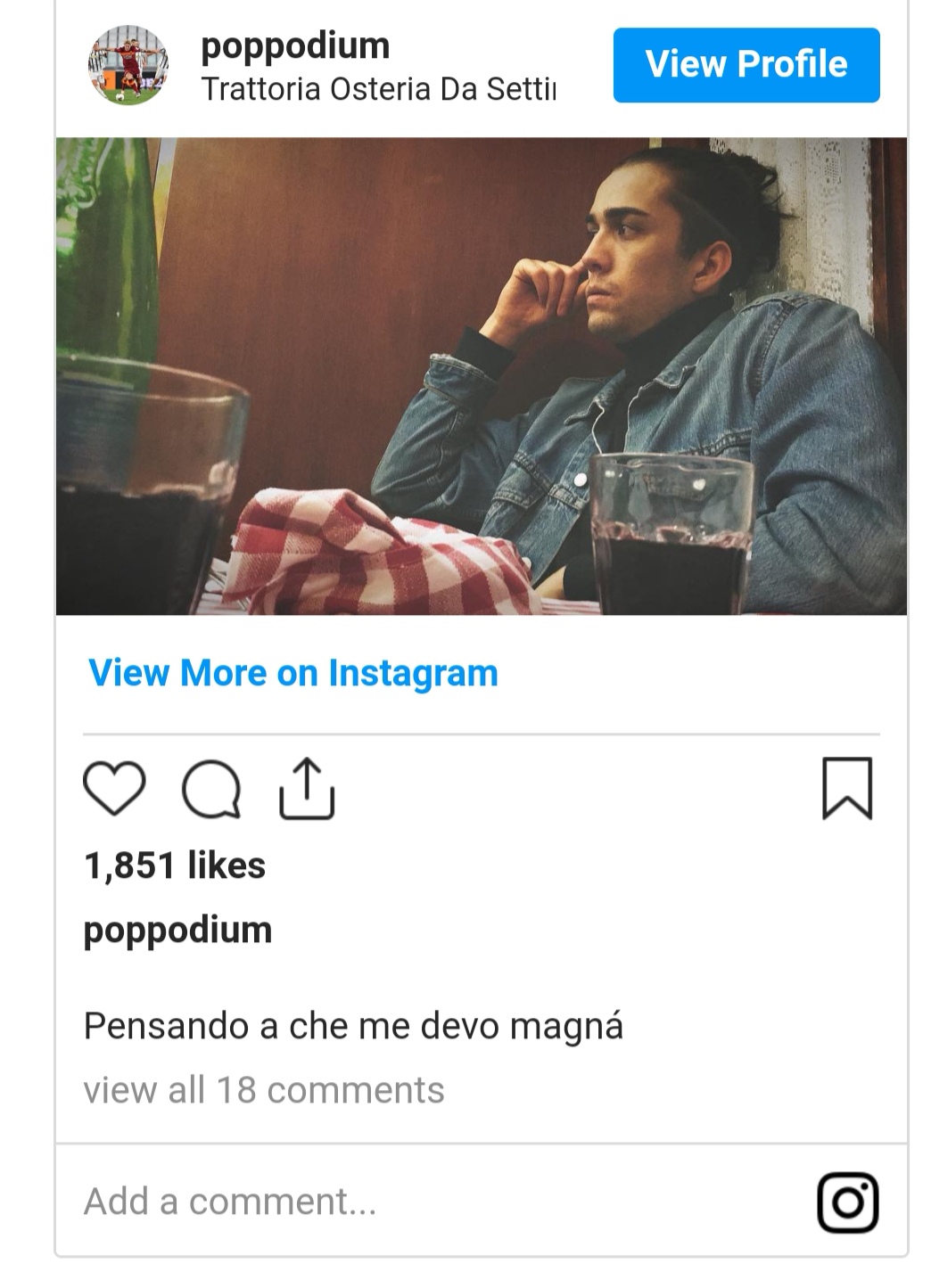The image size is (931, 1288).
Task: Click the caption text Pensando a che me devo magná
Action: [353, 1026]
